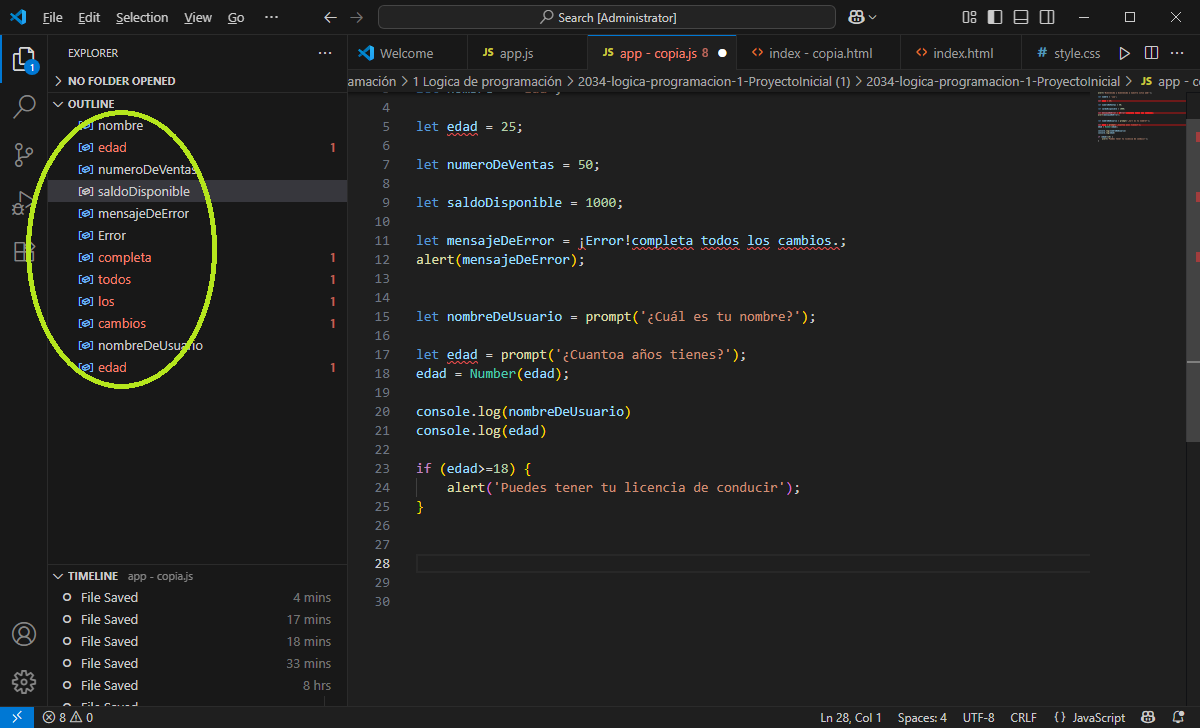This screenshot has height=728, width=1200.
Task: Click breadcrumb '1 Logica de programación'
Action: [x=487, y=81]
